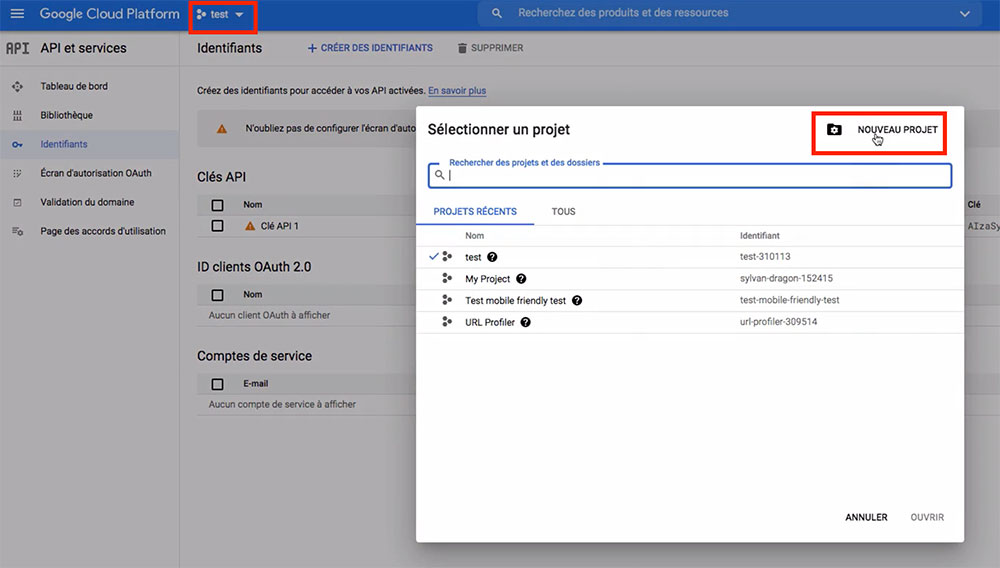1000x568 pixels.
Task: Click the project icon beside My Project
Action: (x=447, y=278)
